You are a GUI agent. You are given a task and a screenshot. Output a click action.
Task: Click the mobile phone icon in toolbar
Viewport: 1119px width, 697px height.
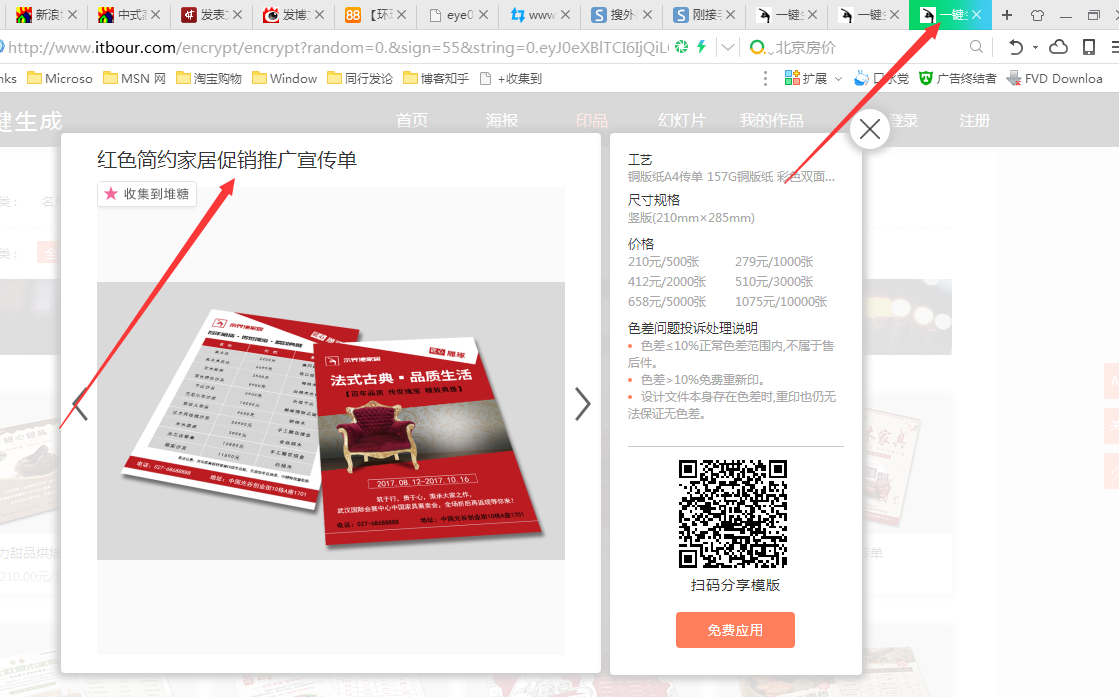tap(1089, 46)
